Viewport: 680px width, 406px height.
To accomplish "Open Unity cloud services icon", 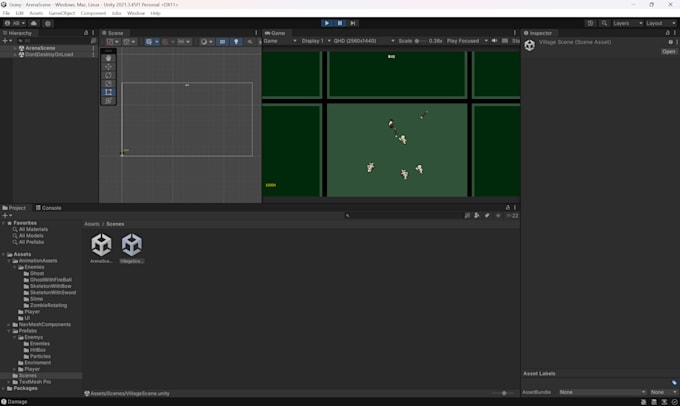I will [34, 23].
